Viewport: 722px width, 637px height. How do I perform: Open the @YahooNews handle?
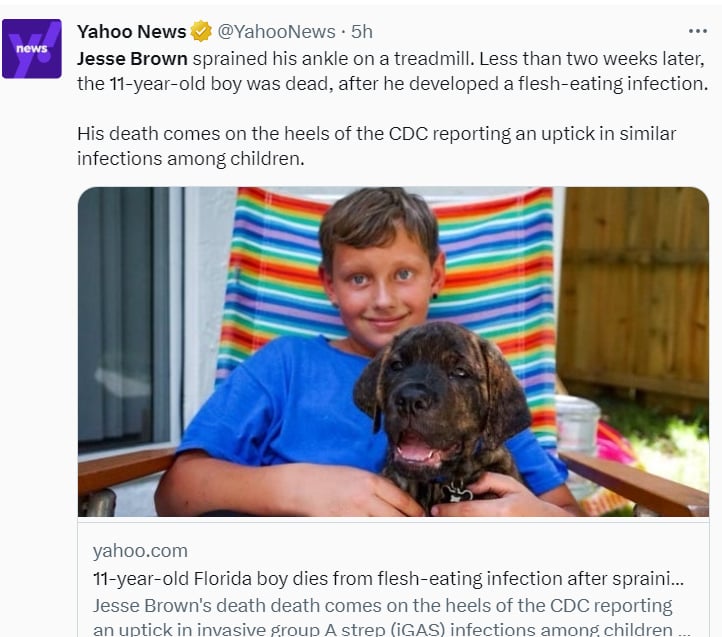point(276,32)
